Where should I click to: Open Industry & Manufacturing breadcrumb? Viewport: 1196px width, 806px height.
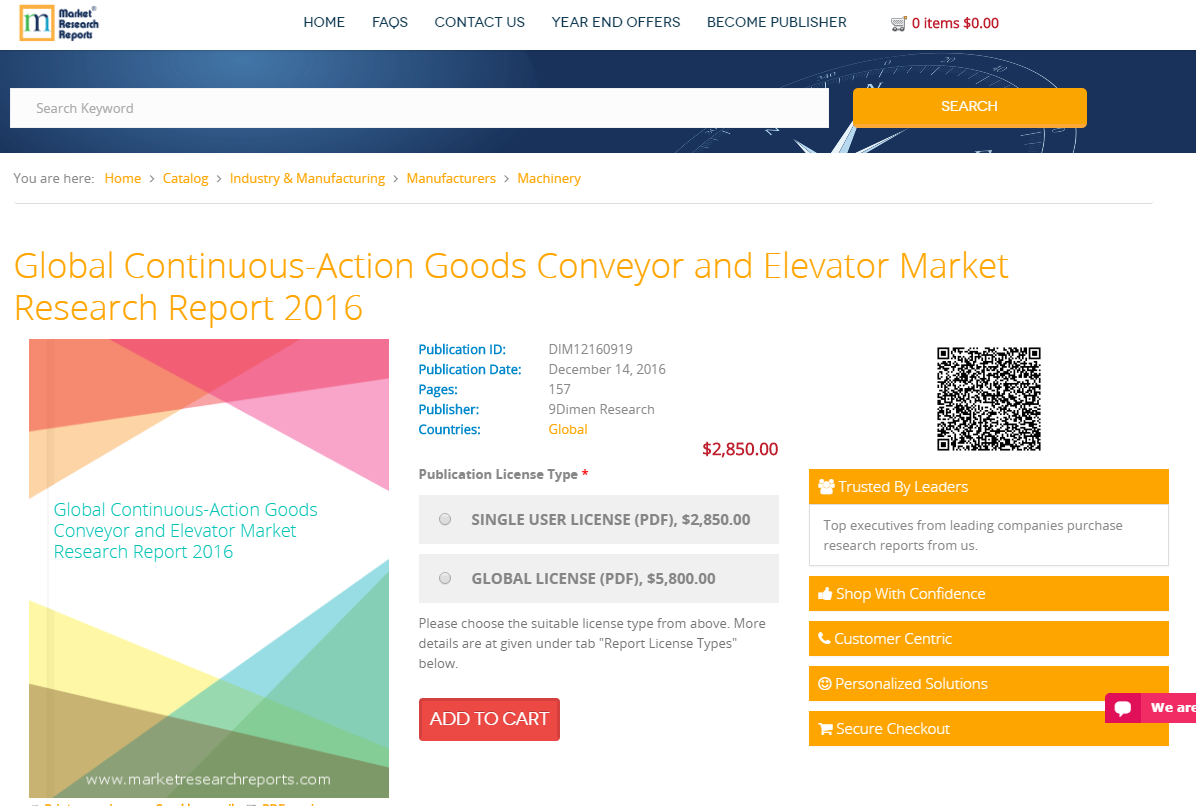(307, 178)
